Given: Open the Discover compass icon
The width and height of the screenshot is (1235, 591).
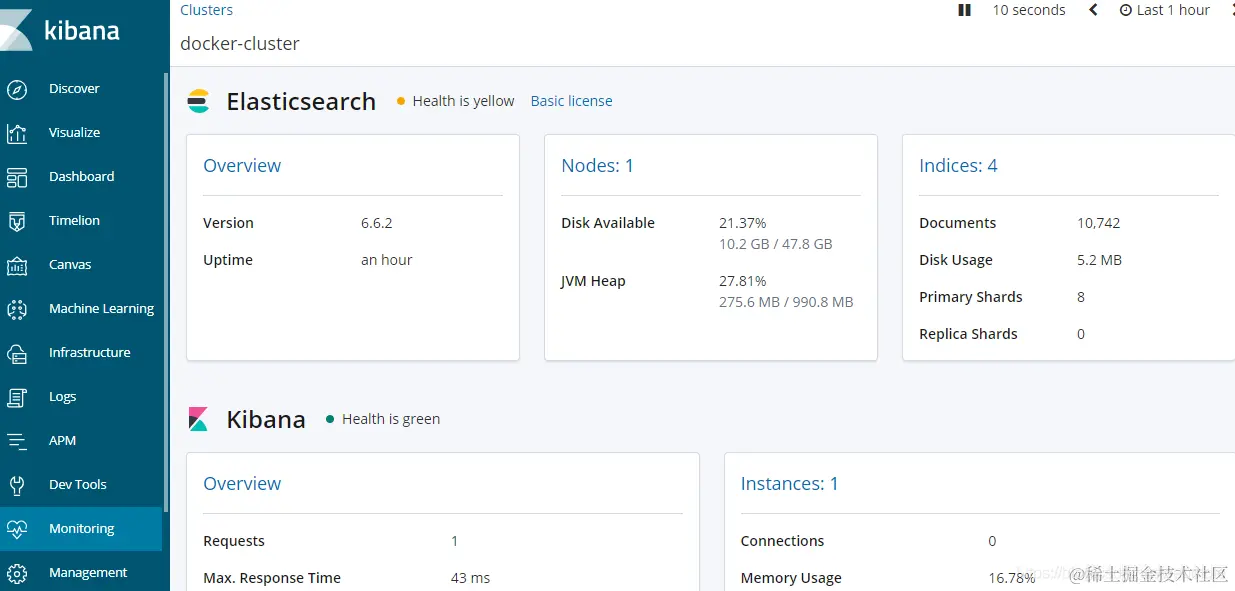Looking at the screenshot, I should pyautogui.click(x=17, y=89).
